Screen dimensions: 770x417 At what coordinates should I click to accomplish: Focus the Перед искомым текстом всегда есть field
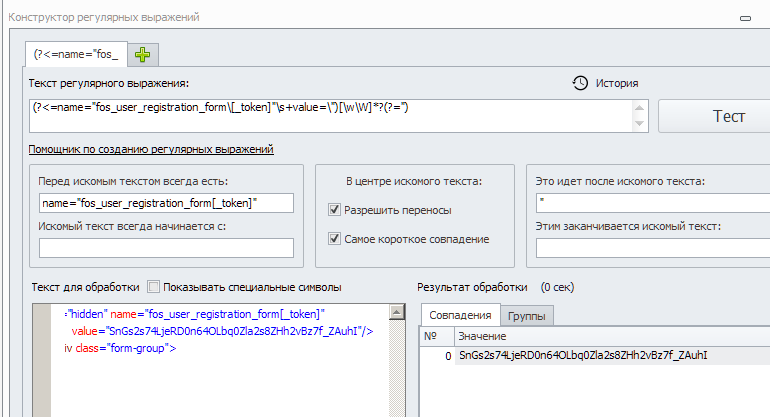point(165,203)
